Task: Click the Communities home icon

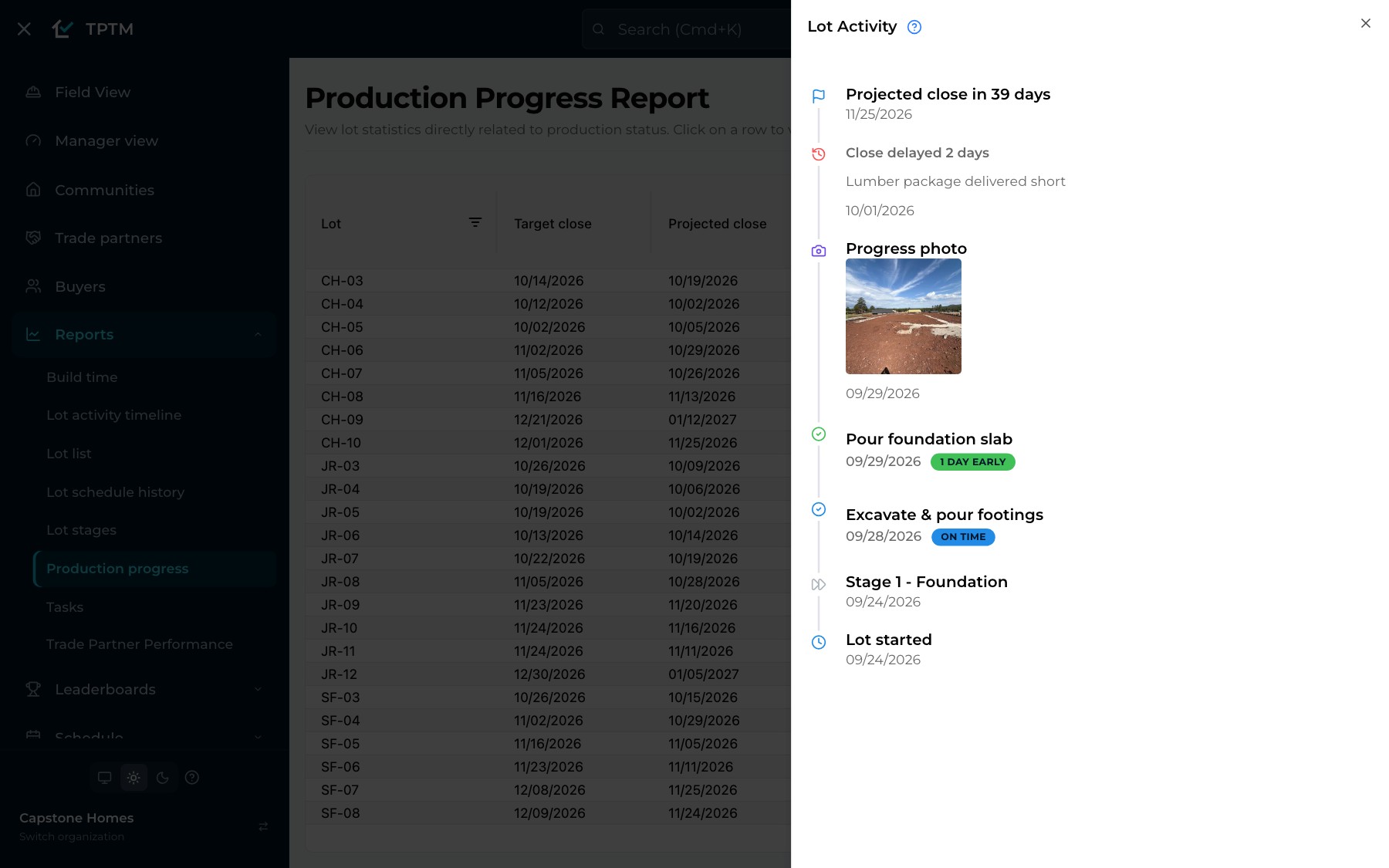Action: (x=33, y=189)
